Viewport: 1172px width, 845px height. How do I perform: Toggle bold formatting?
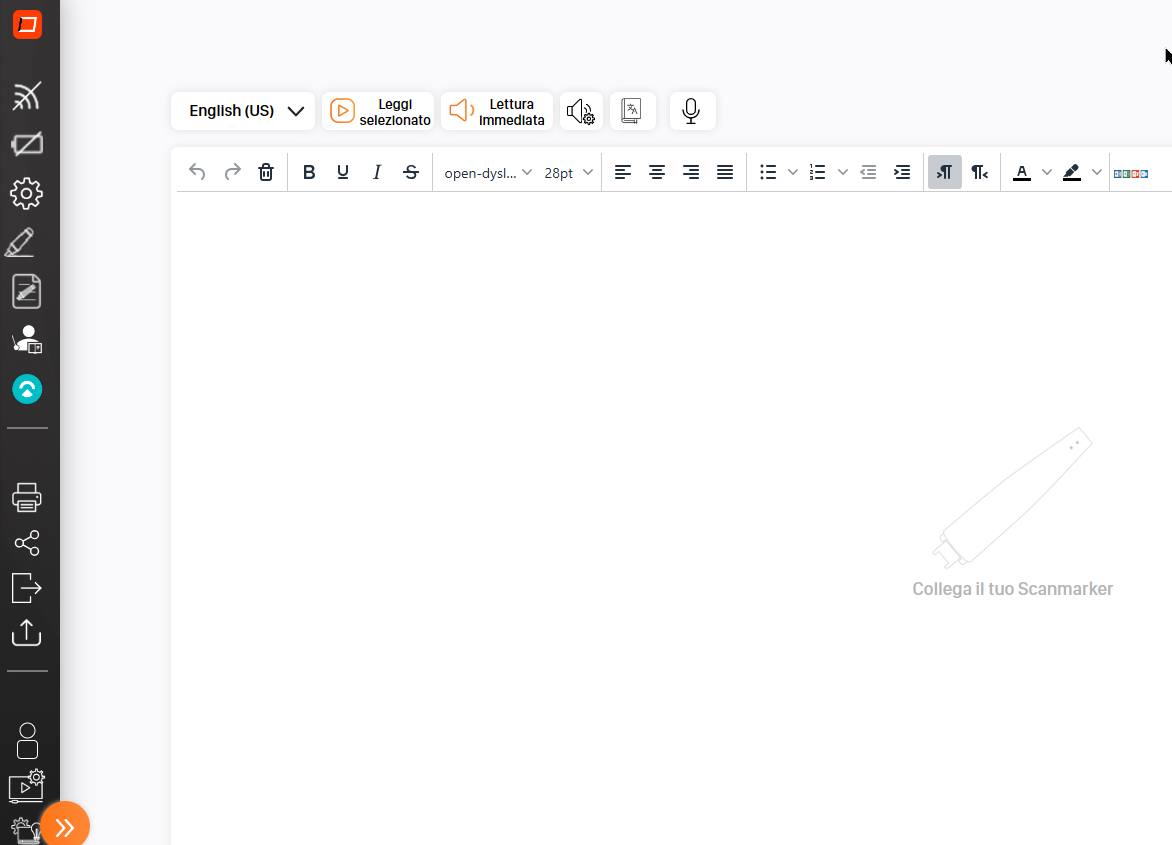[x=309, y=172]
